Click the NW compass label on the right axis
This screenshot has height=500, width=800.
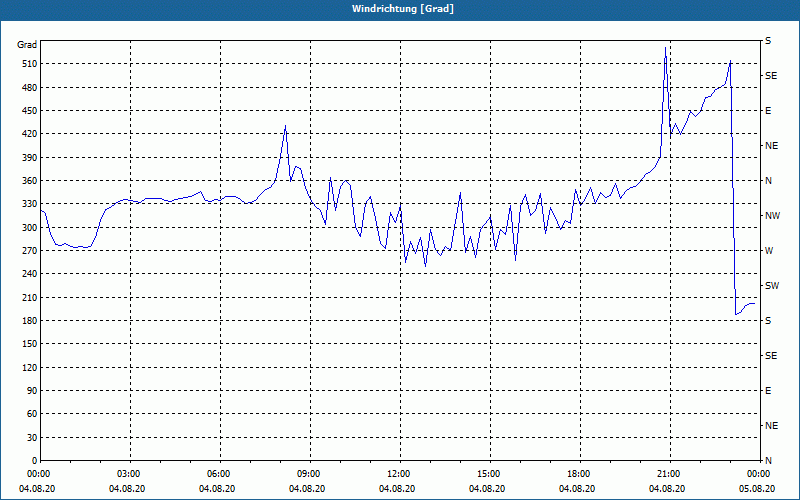[x=772, y=216]
